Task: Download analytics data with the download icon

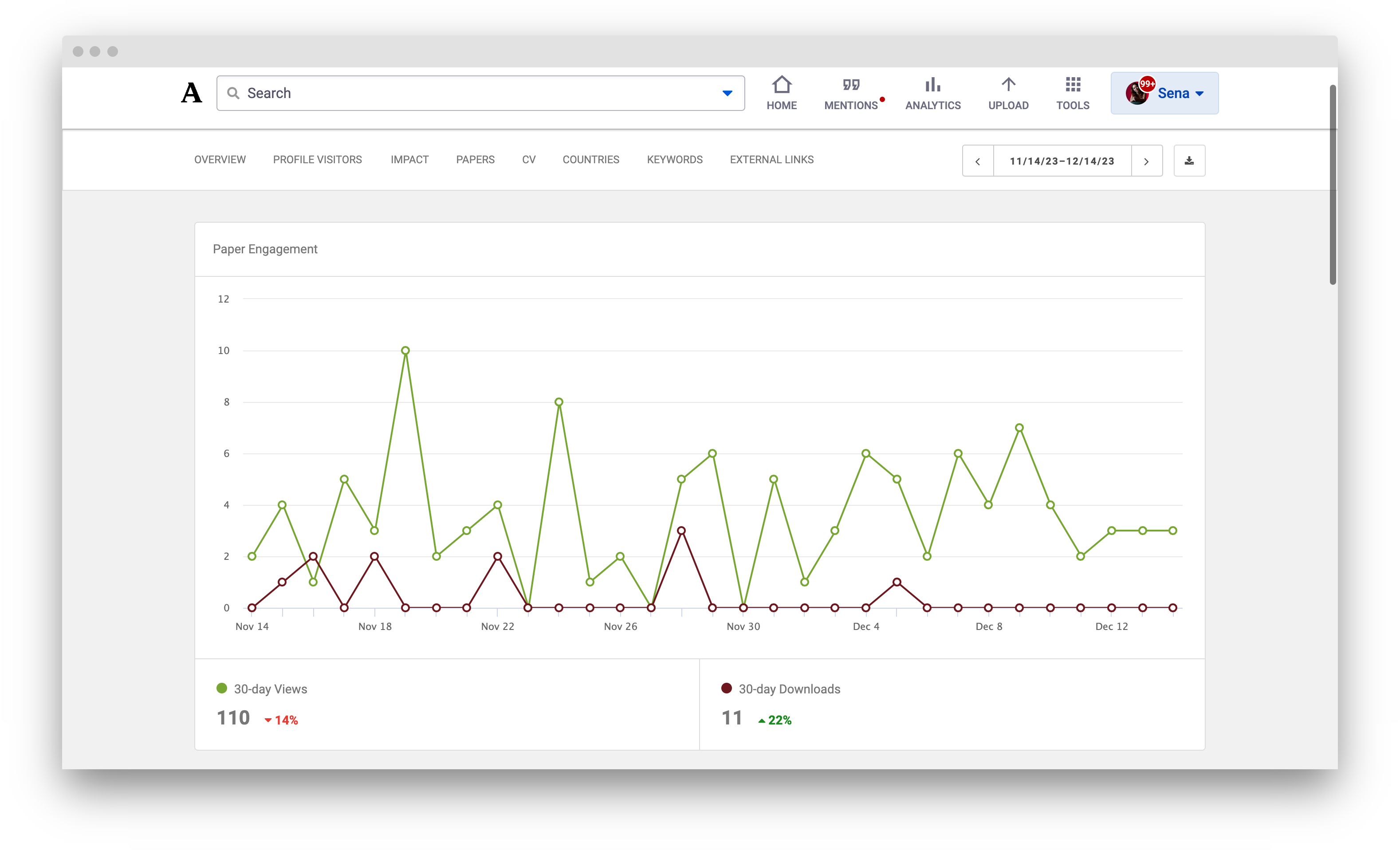Action: (x=1189, y=161)
